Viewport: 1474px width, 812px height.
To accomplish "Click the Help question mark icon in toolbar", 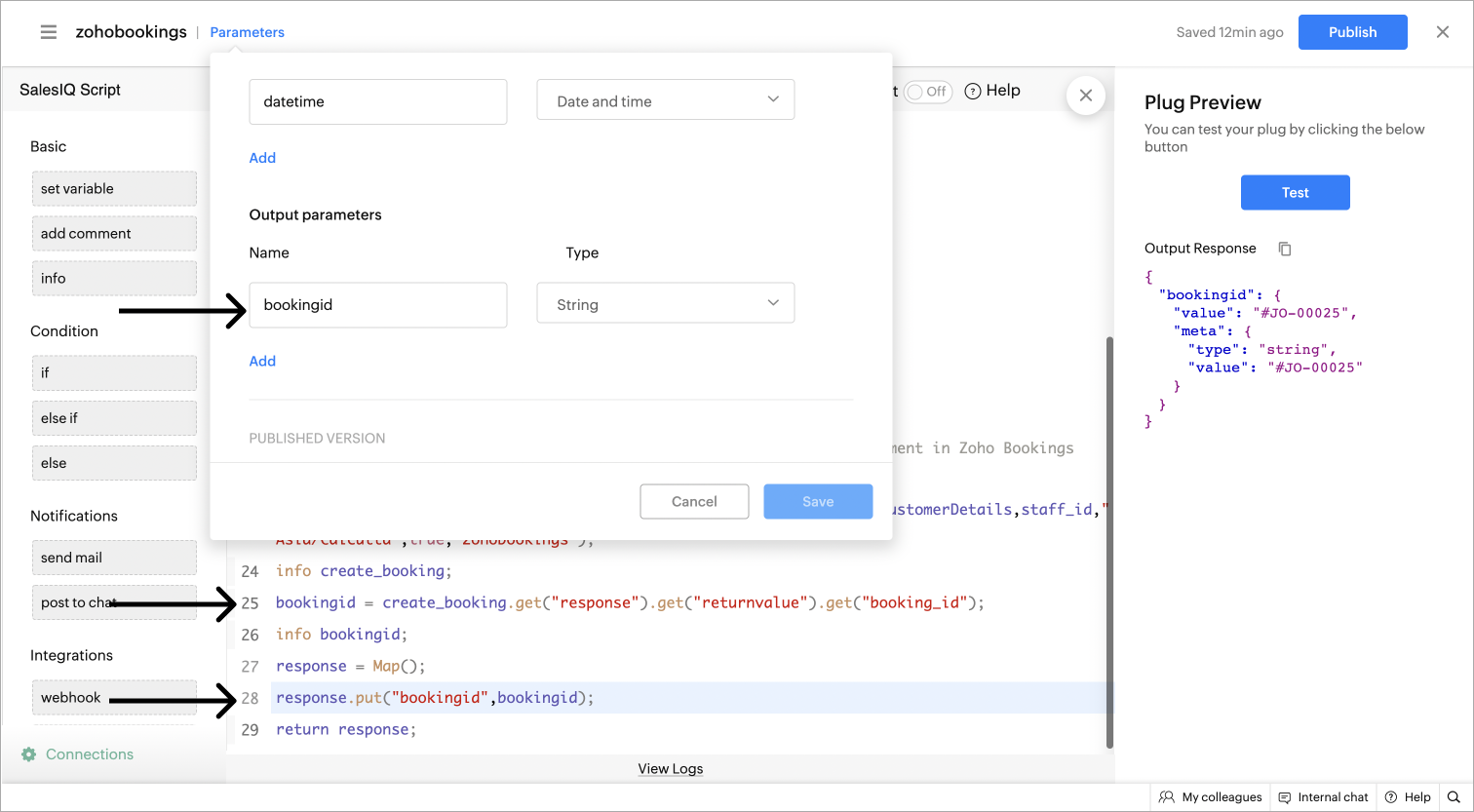I will click(x=972, y=92).
